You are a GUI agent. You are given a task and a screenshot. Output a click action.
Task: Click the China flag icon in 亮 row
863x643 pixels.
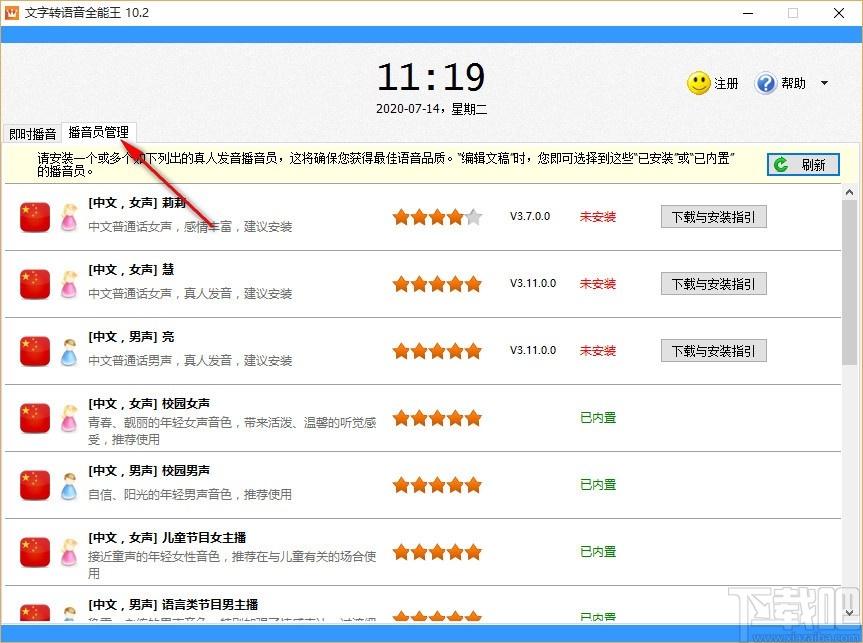tap(35, 351)
